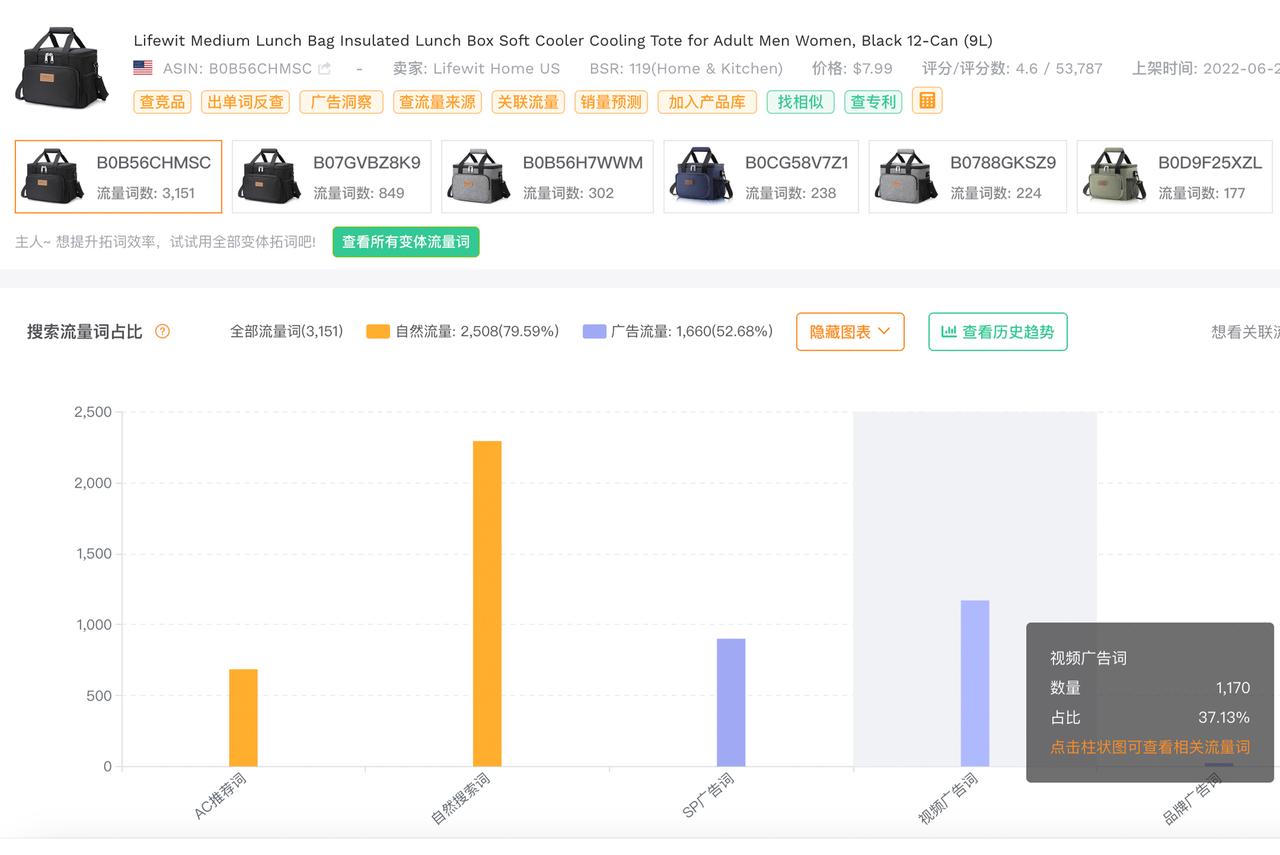1280x855 pixels.
Task: Select the blue variant B0CG58V7Z1
Action: tap(761, 177)
